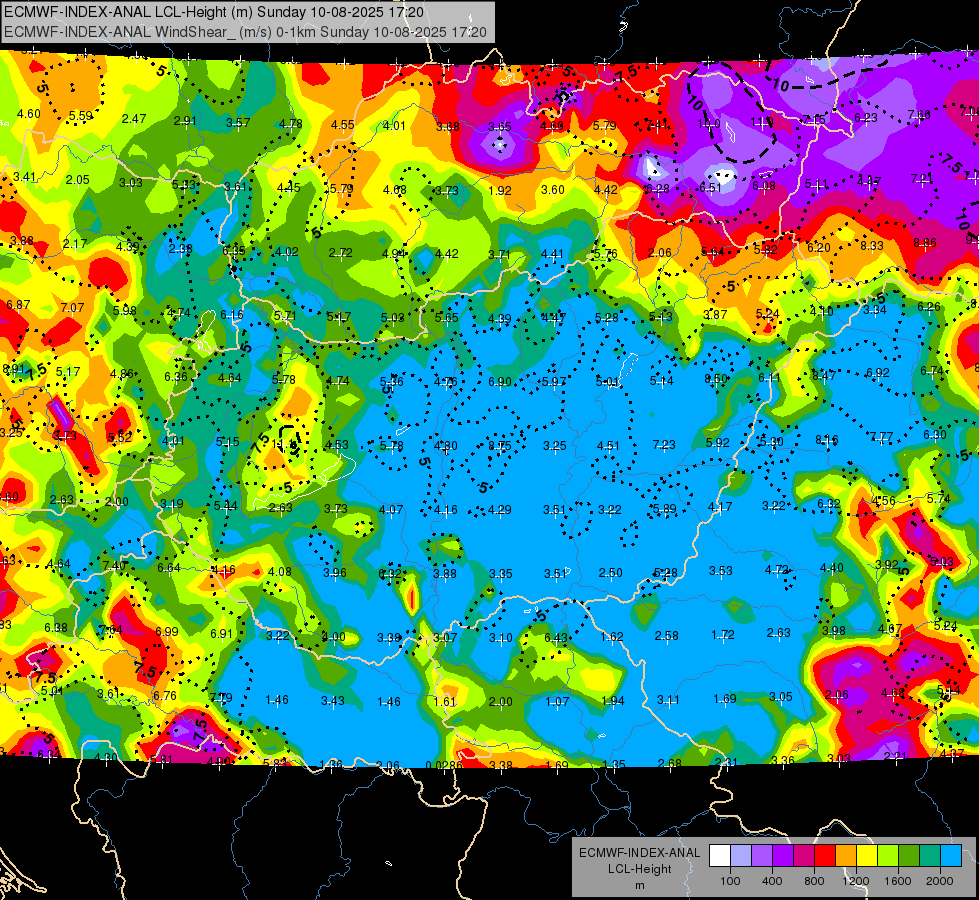Image resolution: width=979 pixels, height=900 pixels.
Task: Click the '3.35' wind shear value
Action: pos(501,573)
